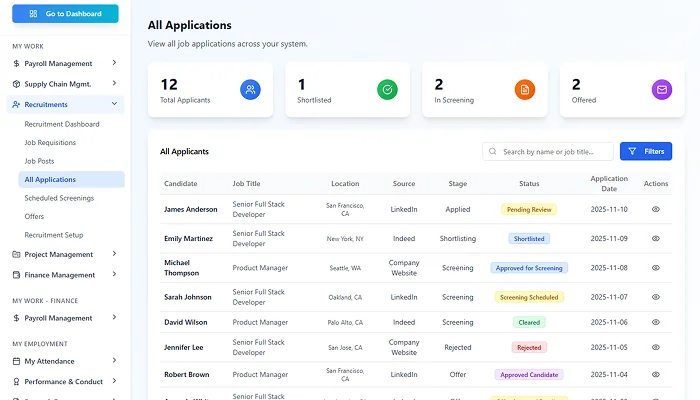The height and width of the screenshot is (400, 700).
Task: Click the green Shortlisted checkmark icon
Action: (387, 90)
